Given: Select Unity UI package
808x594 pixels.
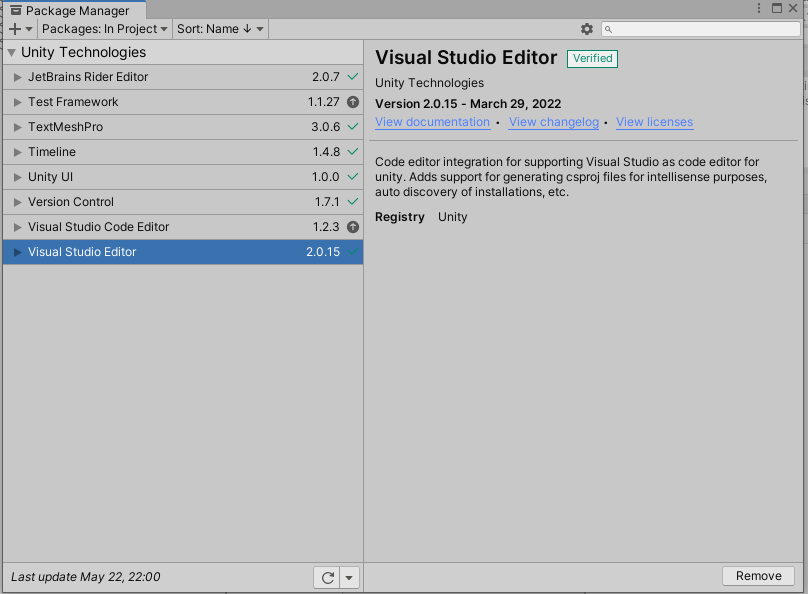Looking at the screenshot, I should [183, 177].
